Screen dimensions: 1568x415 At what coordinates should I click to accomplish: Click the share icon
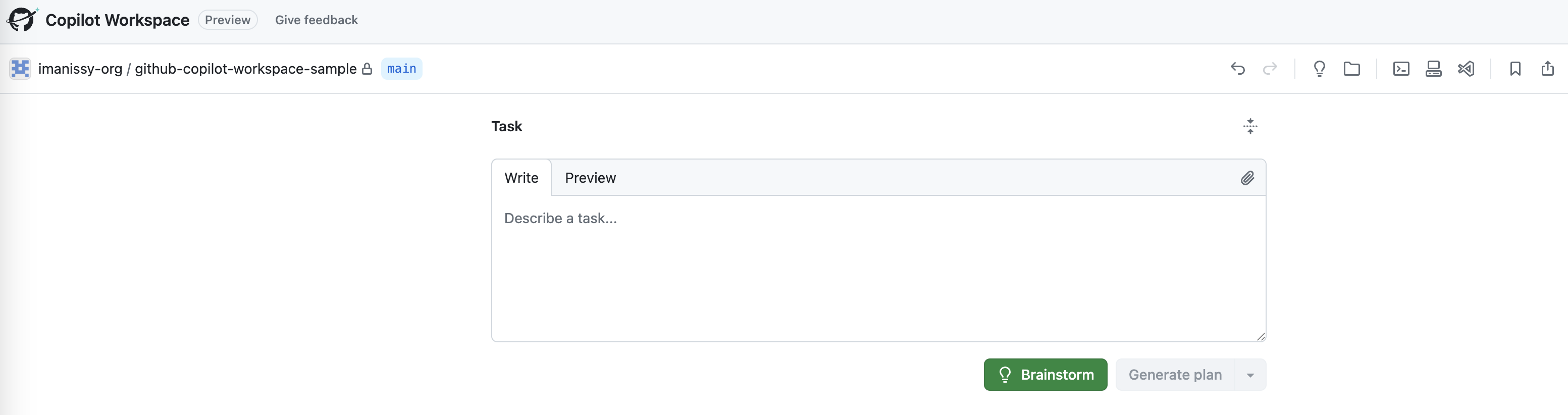click(x=1547, y=69)
